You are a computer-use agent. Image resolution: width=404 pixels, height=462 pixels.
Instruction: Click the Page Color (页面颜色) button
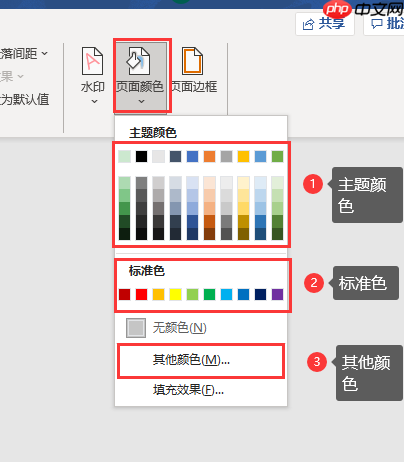click(141, 76)
